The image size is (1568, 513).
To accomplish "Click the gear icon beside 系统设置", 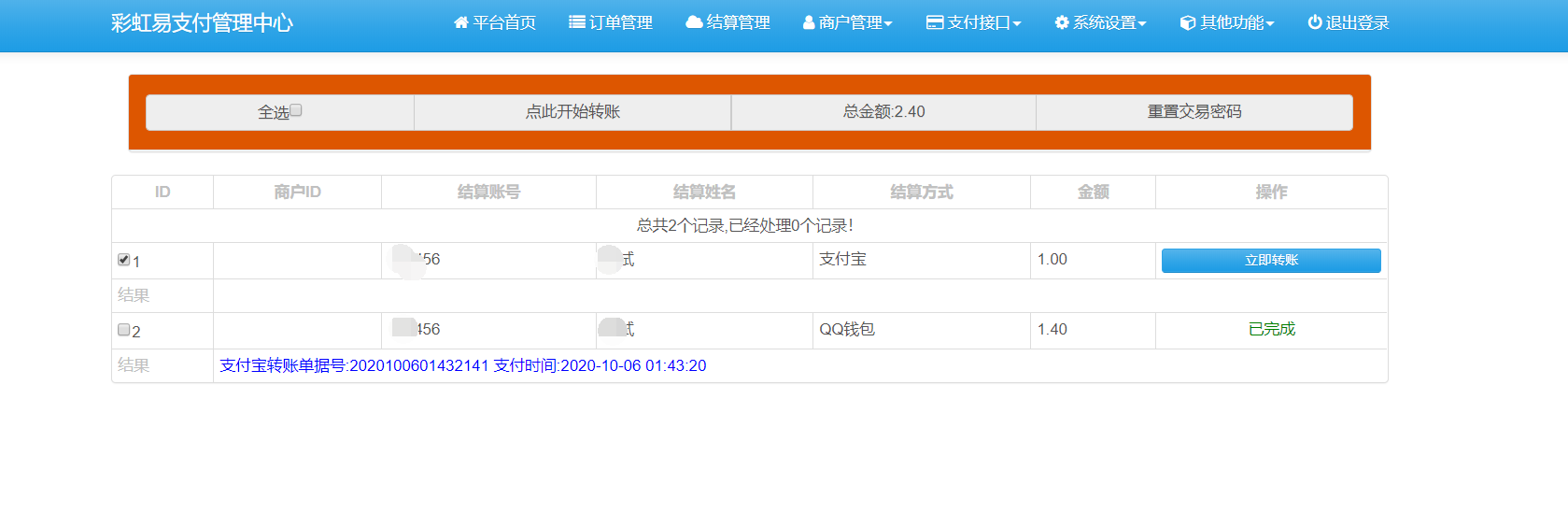I will click(x=1062, y=22).
